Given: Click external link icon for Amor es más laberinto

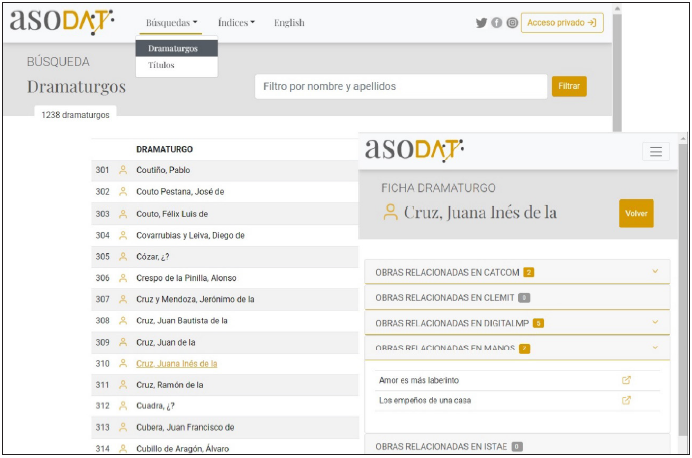Looking at the screenshot, I should [x=626, y=380].
